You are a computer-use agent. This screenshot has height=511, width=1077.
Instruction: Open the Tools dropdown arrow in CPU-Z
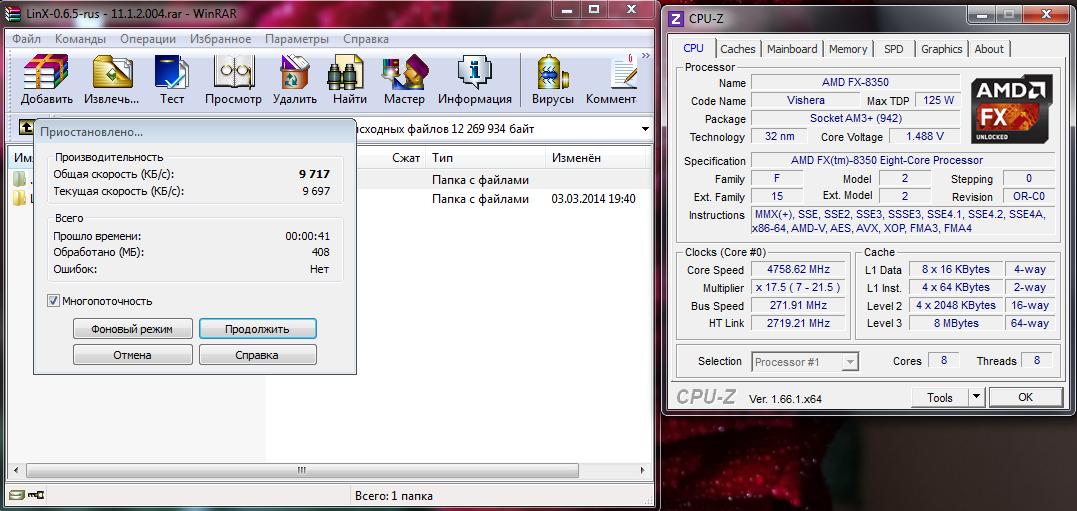[x=976, y=397]
